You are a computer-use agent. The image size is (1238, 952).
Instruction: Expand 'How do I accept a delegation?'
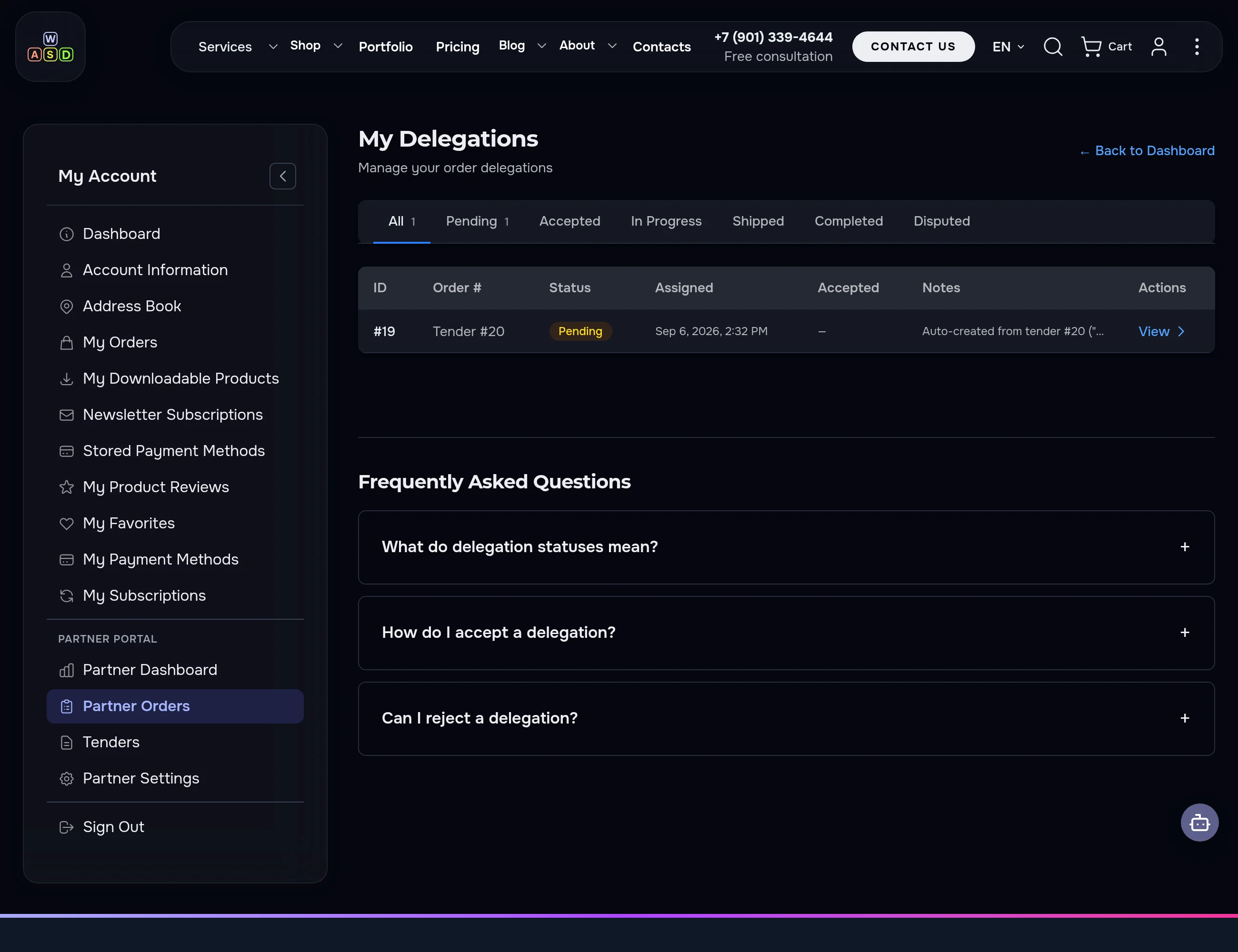(x=786, y=633)
